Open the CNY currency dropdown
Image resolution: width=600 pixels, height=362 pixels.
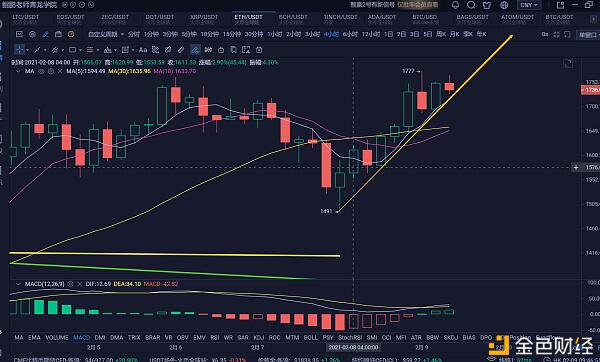pos(529,5)
